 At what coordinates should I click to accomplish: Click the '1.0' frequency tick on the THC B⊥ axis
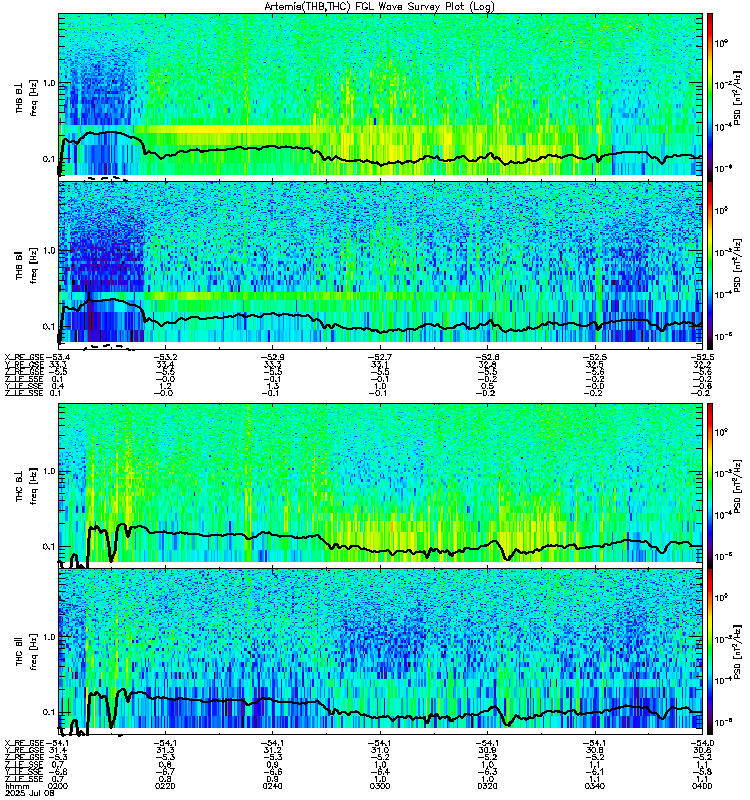coord(48,471)
